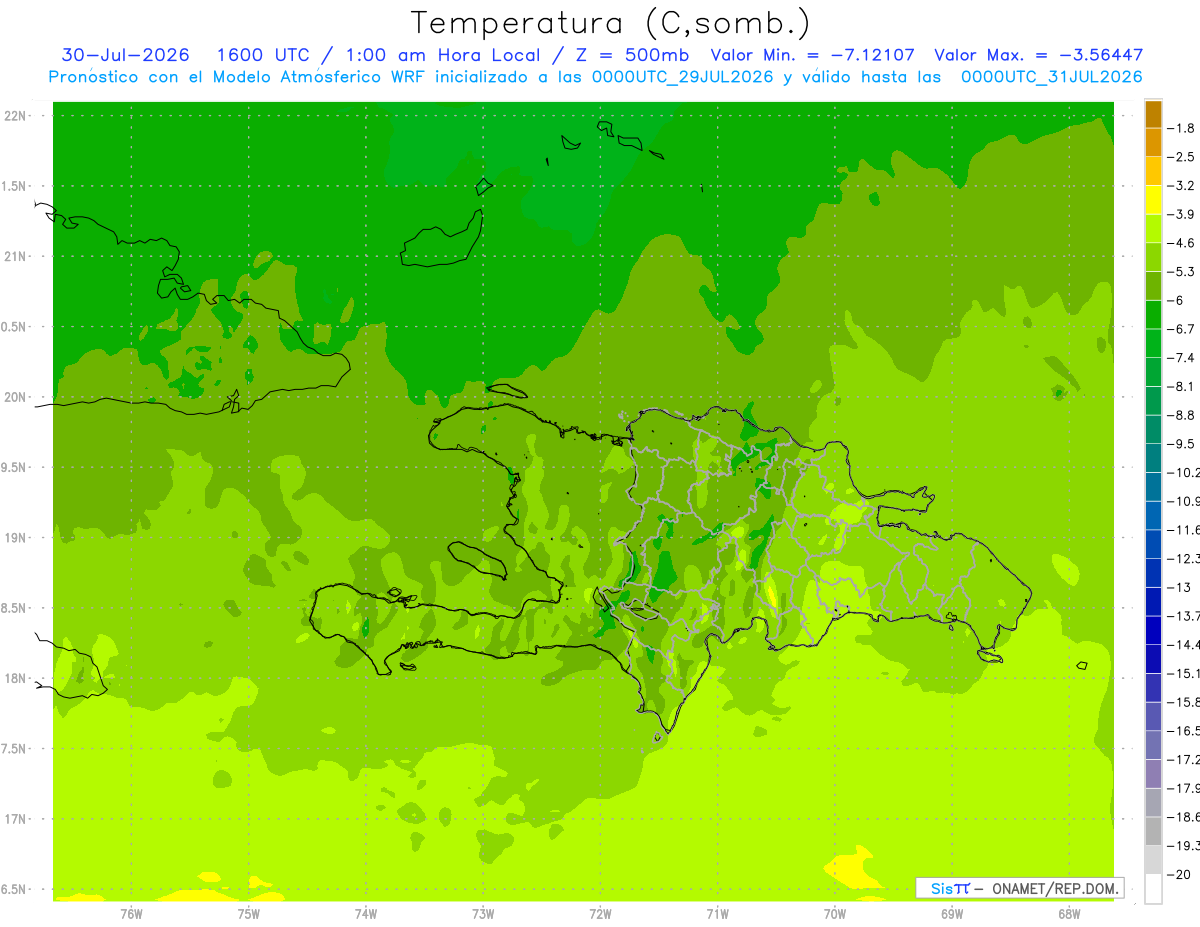The width and height of the screenshot is (1200, 927).
Task: Click the '18N' latitude label
Action: click(x=17, y=679)
